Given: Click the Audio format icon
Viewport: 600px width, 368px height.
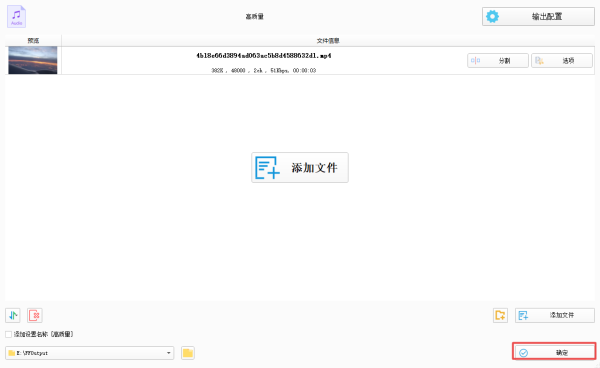Looking at the screenshot, I should (x=16, y=16).
